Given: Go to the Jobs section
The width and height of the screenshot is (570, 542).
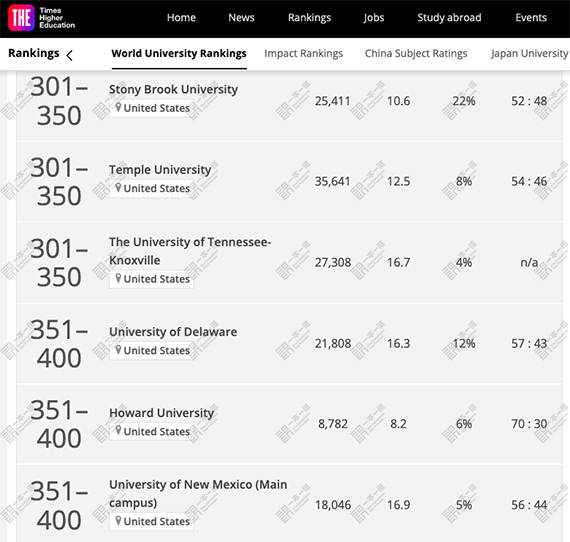Looking at the screenshot, I should [x=374, y=17].
